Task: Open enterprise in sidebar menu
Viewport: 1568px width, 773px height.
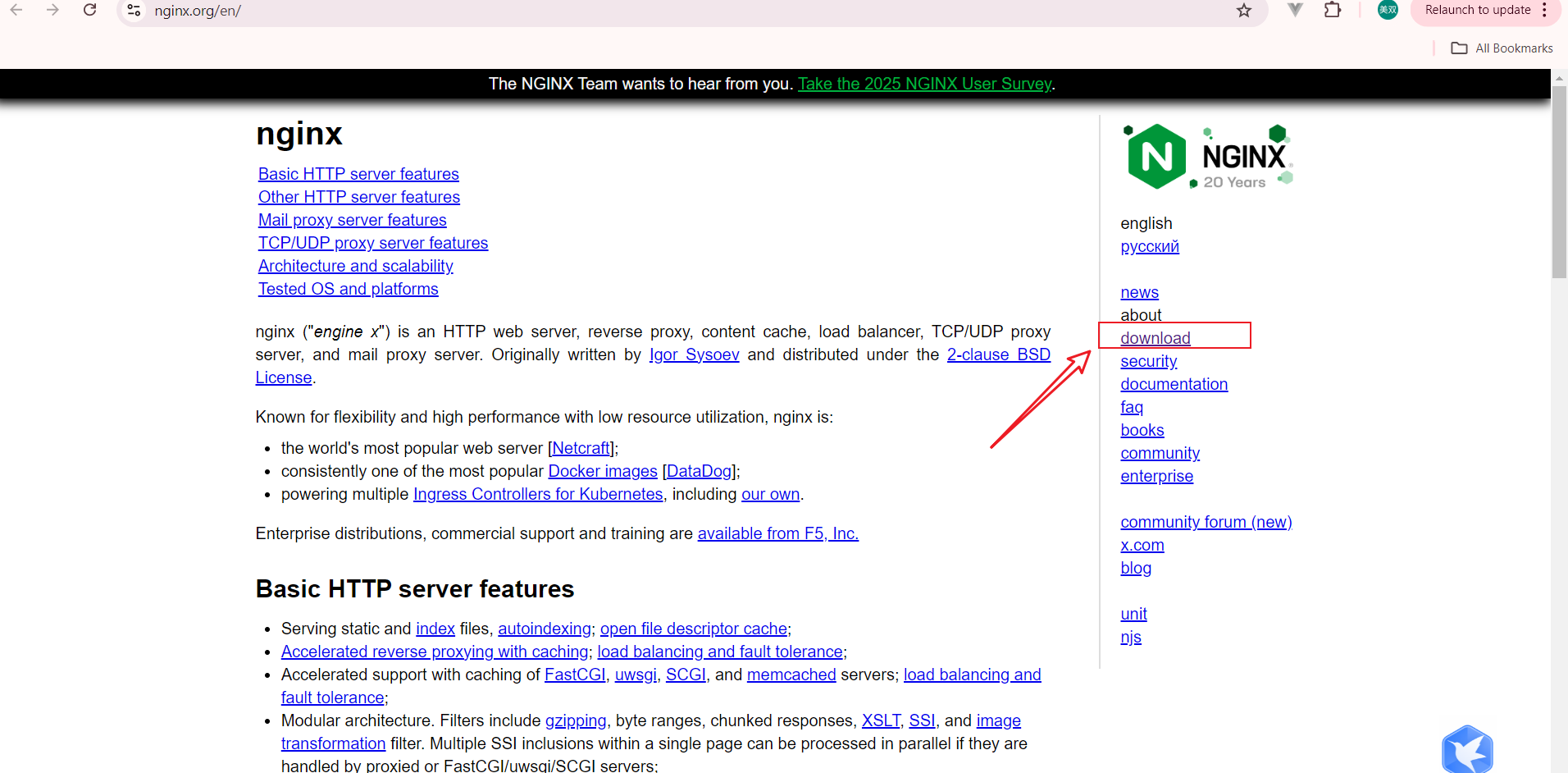Action: tap(1157, 476)
